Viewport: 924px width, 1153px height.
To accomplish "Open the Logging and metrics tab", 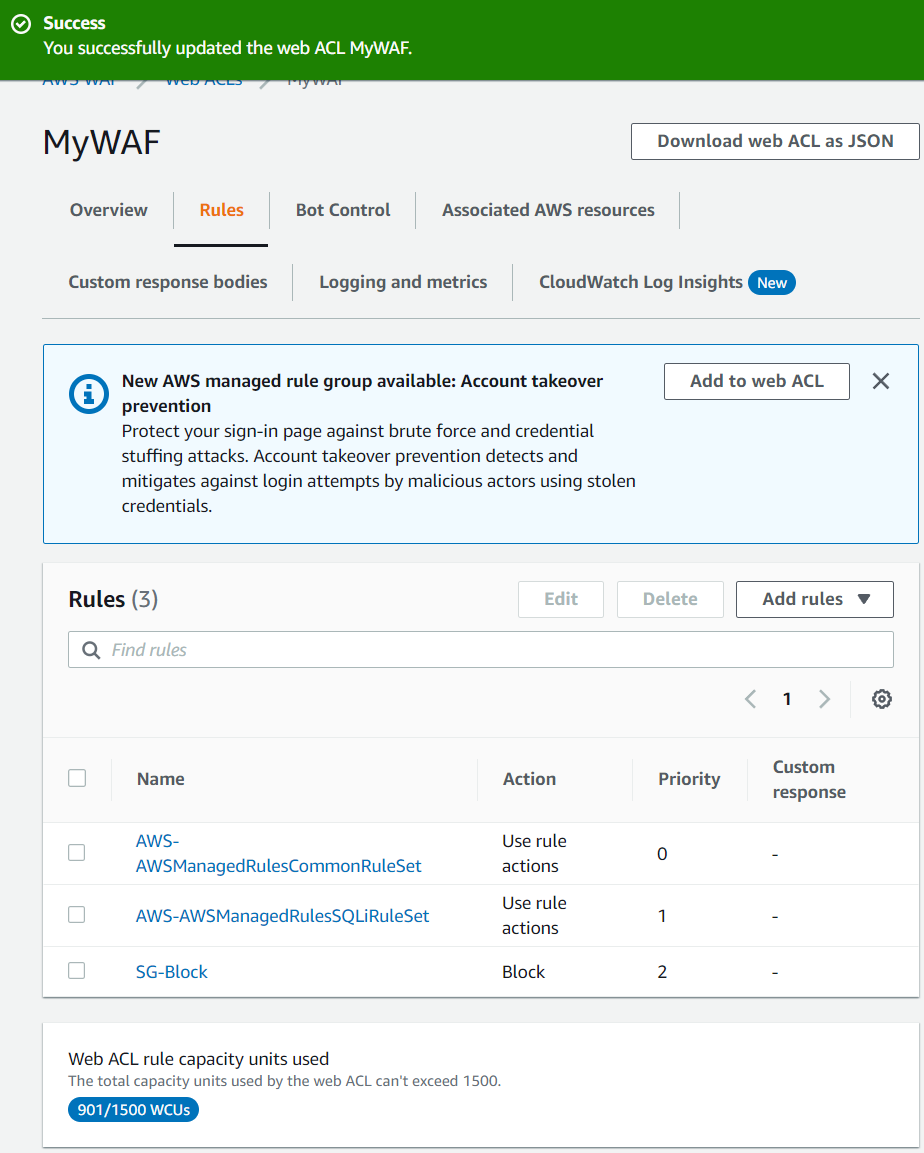I will click(403, 282).
